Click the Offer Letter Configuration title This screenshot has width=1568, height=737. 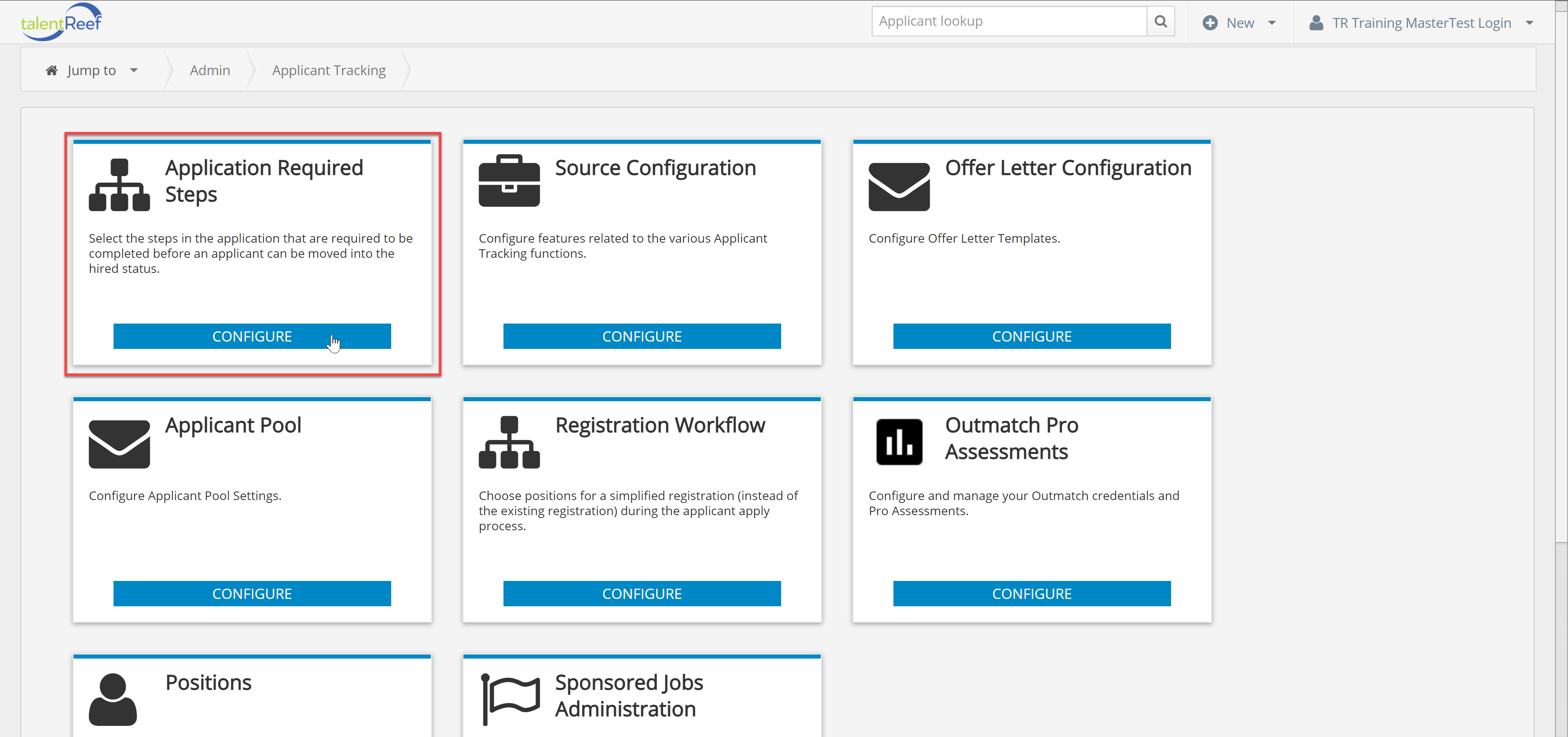click(x=1068, y=167)
